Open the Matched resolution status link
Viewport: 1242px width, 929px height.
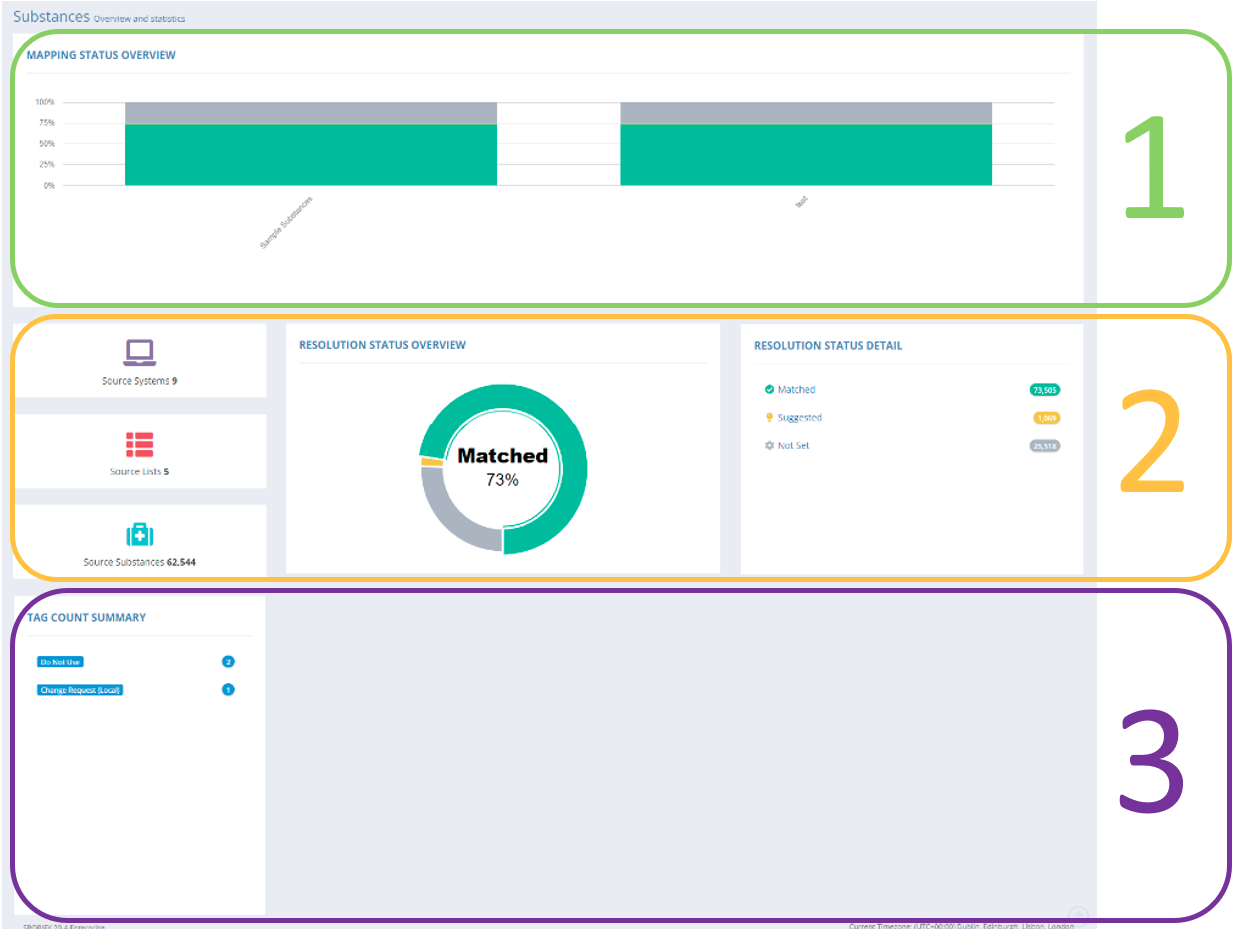point(796,390)
